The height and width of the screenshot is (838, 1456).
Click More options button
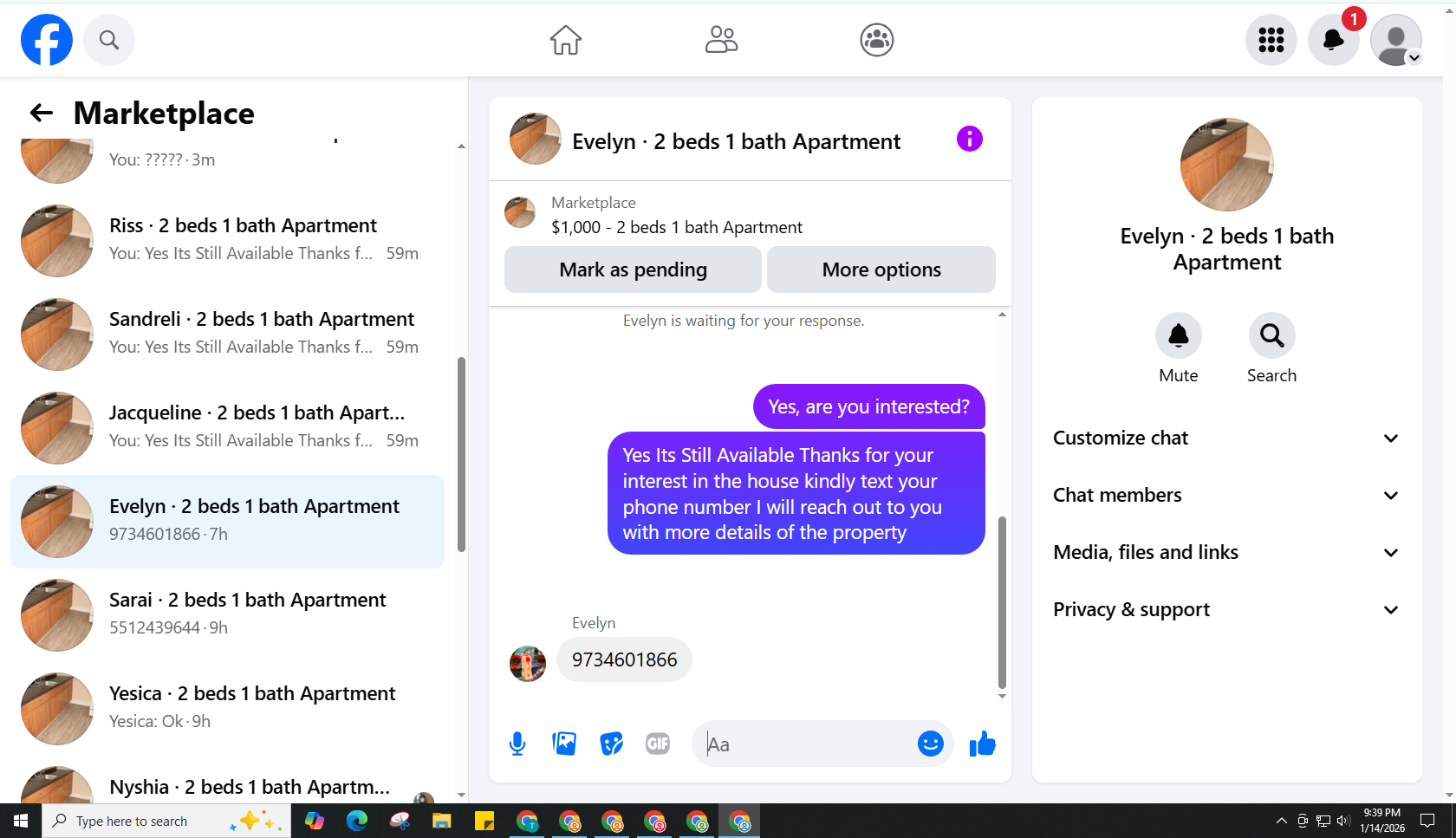tap(881, 270)
